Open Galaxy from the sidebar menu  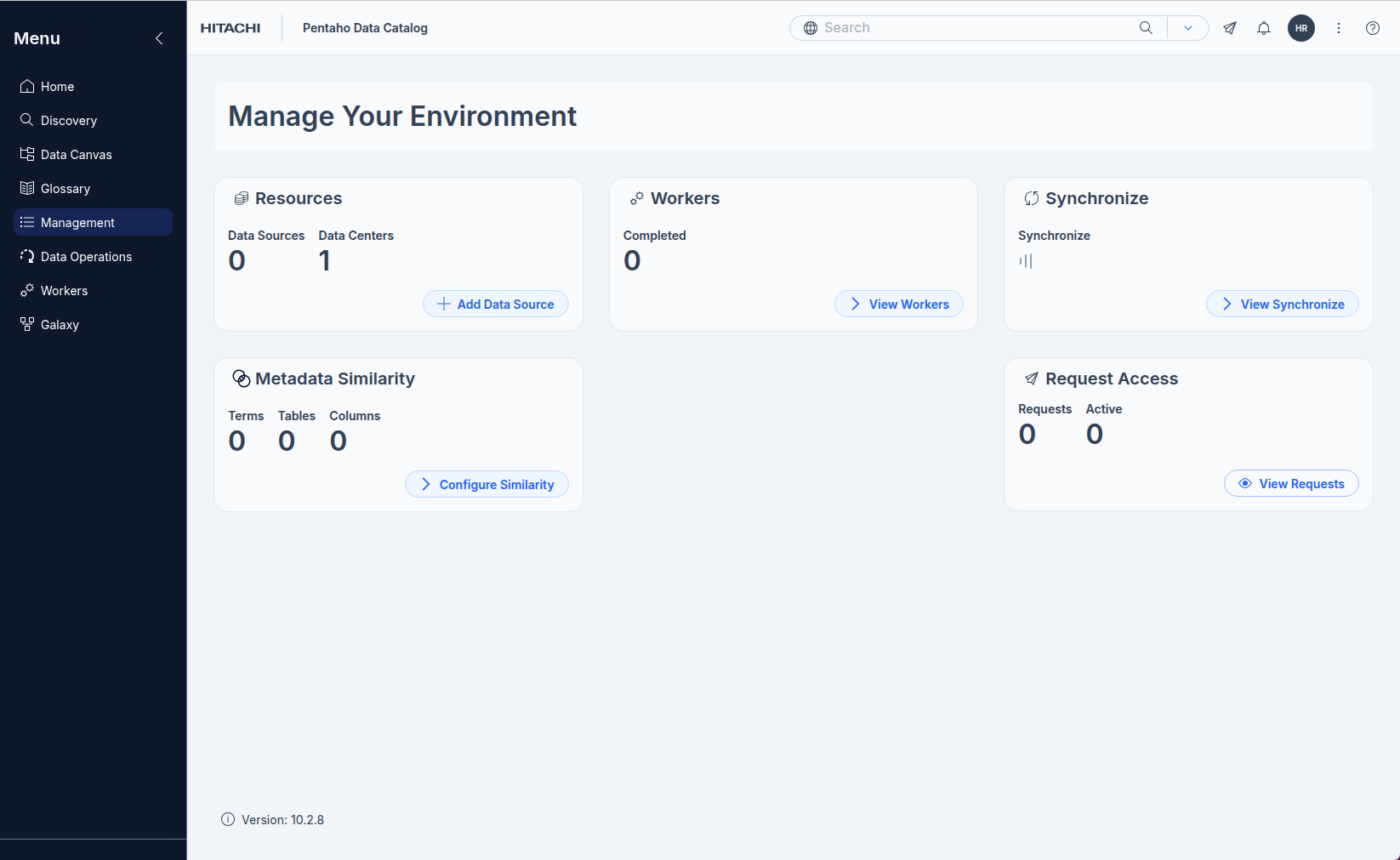(60, 325)
